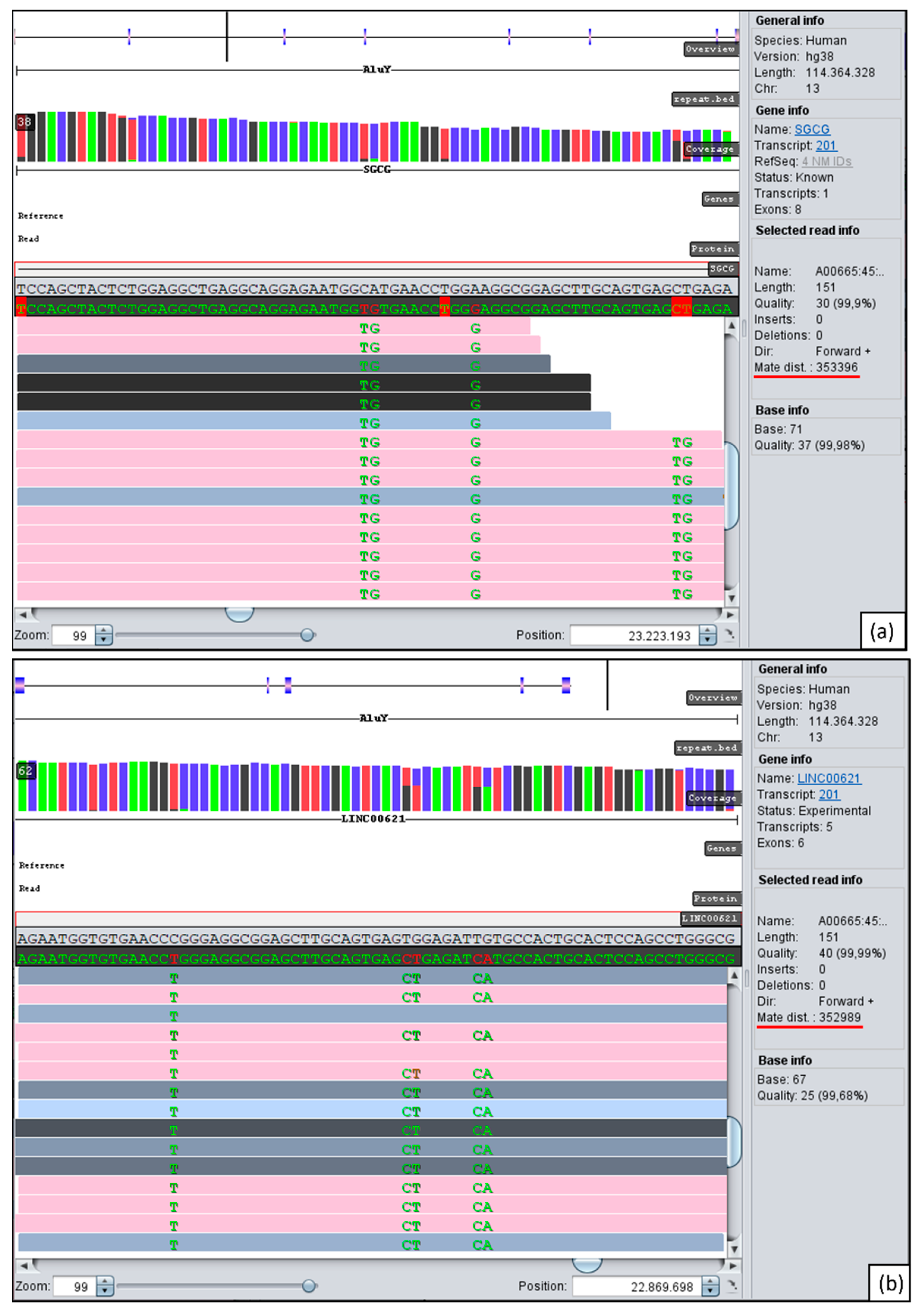Screen dimensions: 921x1316
Task: Click the stepper arrows beside position 22.869.698
Action: coord(710,1287)
